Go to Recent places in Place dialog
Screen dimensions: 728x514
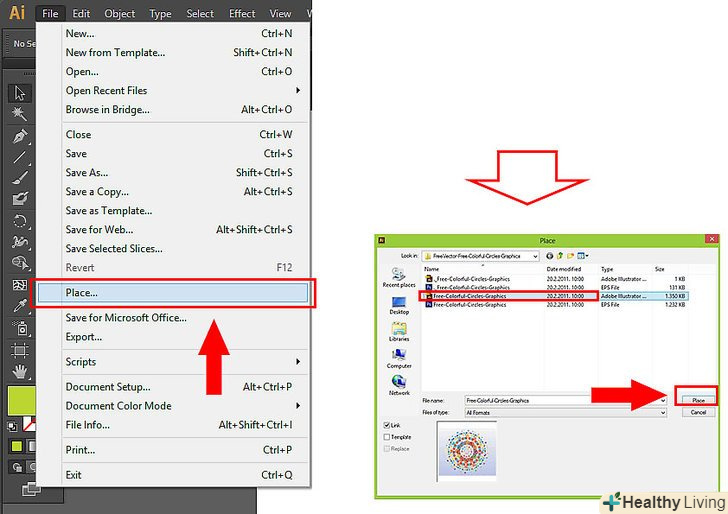(399, 278)
